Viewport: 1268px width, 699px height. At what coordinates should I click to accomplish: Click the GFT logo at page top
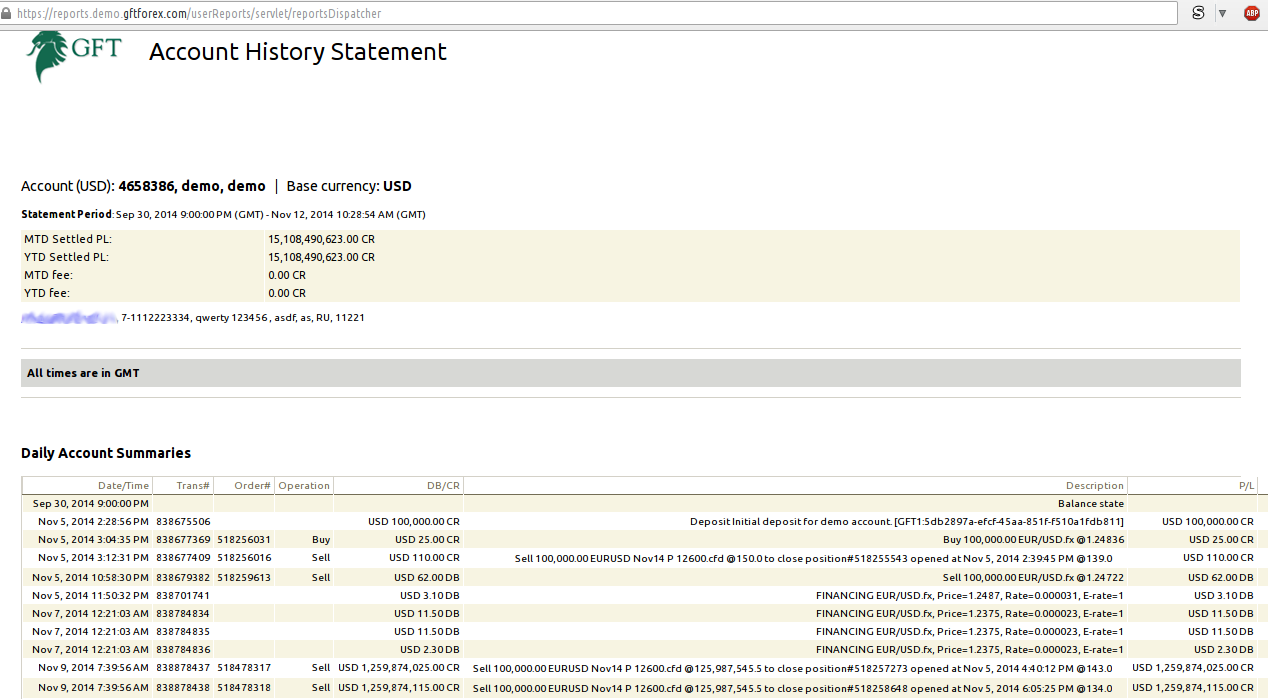pos(73,56)
